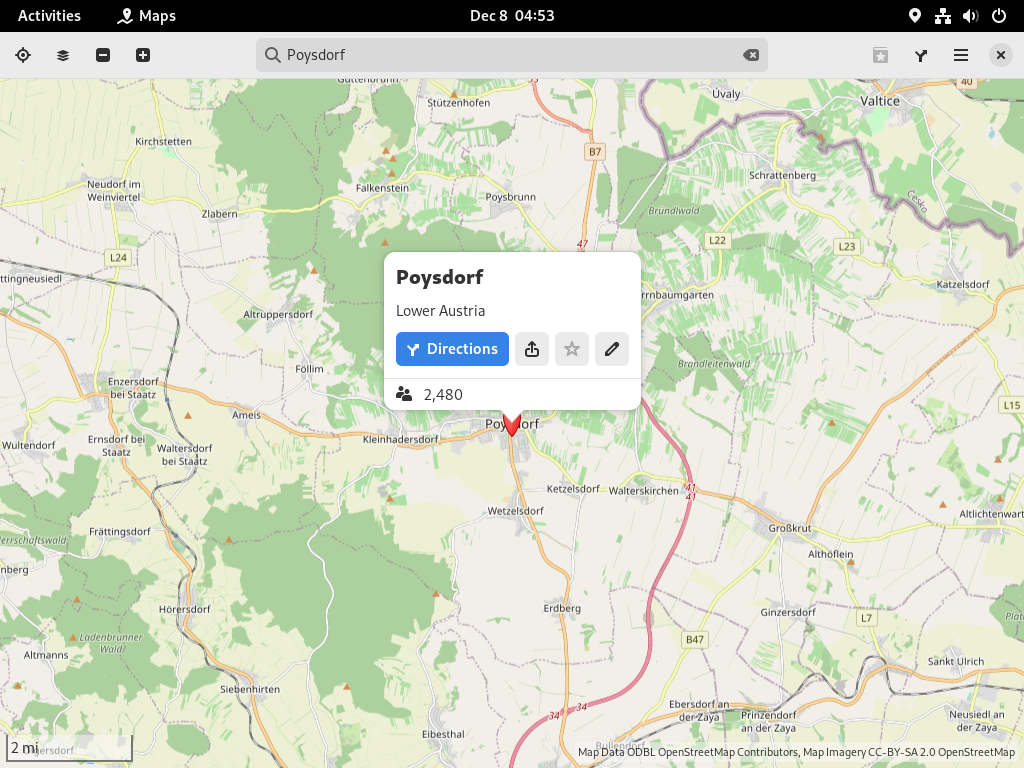Click the Schrattenberg label on map
This screenshot has height=768, width=1024.
(782, 175)
